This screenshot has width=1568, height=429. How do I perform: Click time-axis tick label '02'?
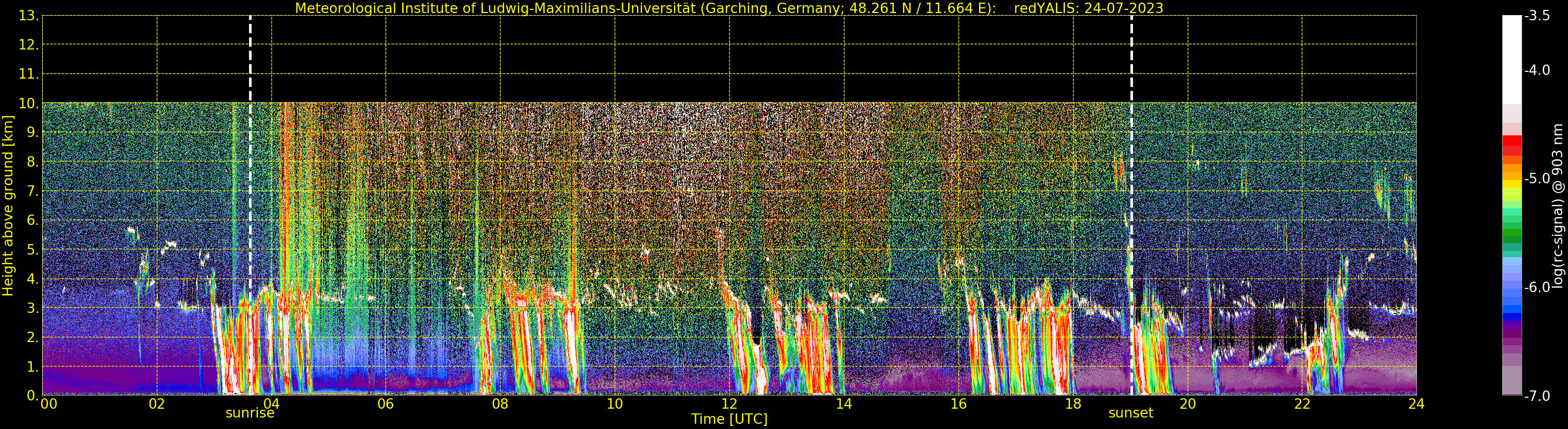tap(157, 404)
